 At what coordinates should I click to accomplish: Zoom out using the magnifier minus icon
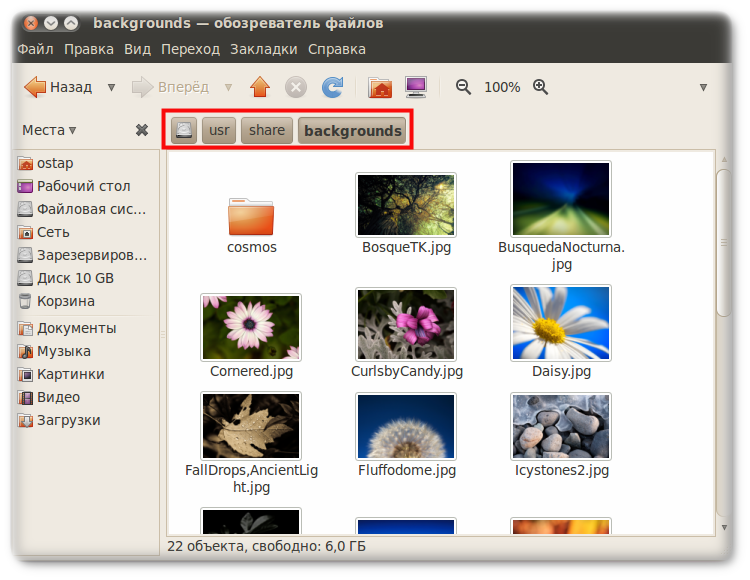point(463,87)
